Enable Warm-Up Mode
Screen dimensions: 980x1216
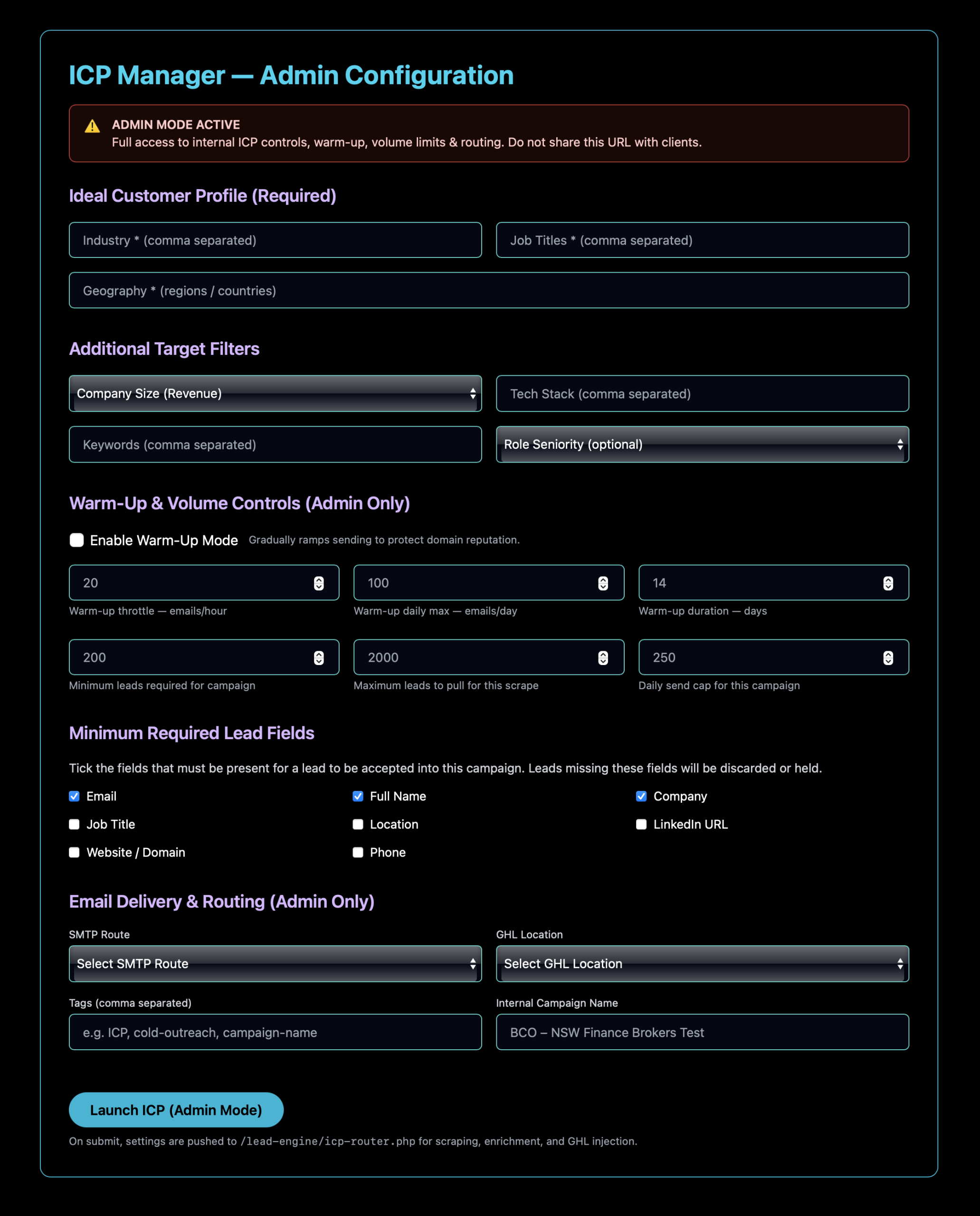pyautogui.click(x=76, y=540)
